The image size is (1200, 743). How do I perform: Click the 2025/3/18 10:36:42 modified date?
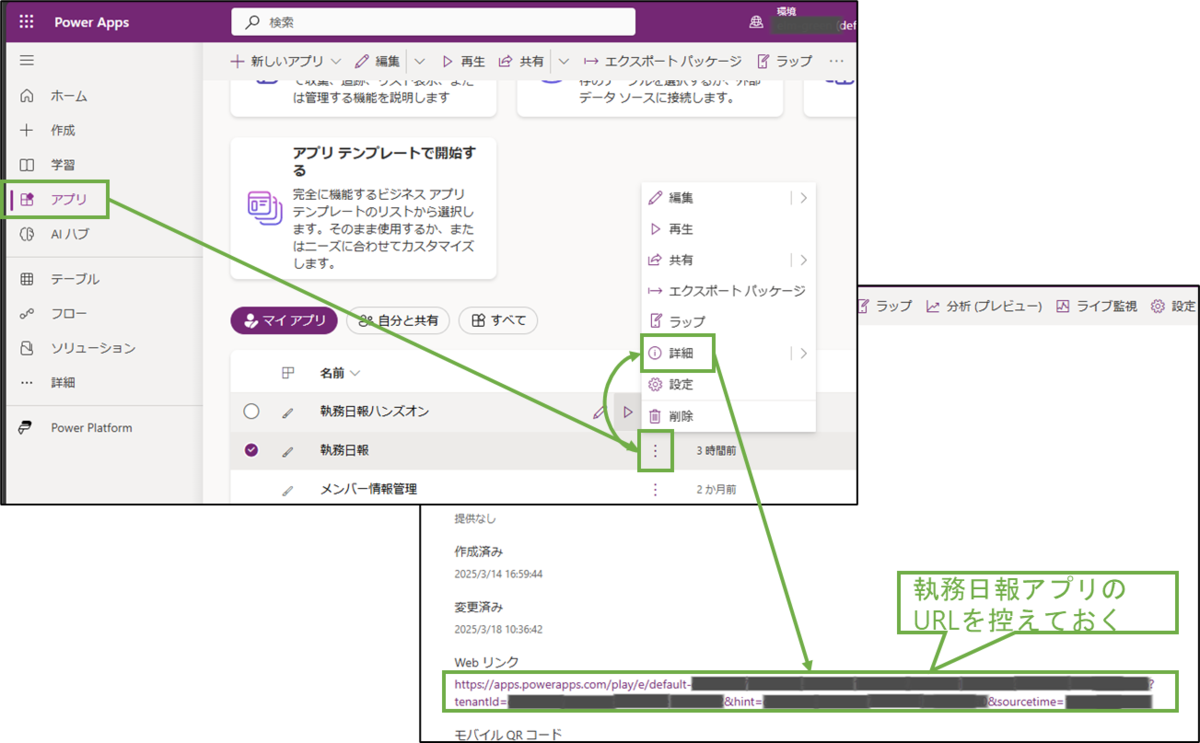(x=498, y=630)
